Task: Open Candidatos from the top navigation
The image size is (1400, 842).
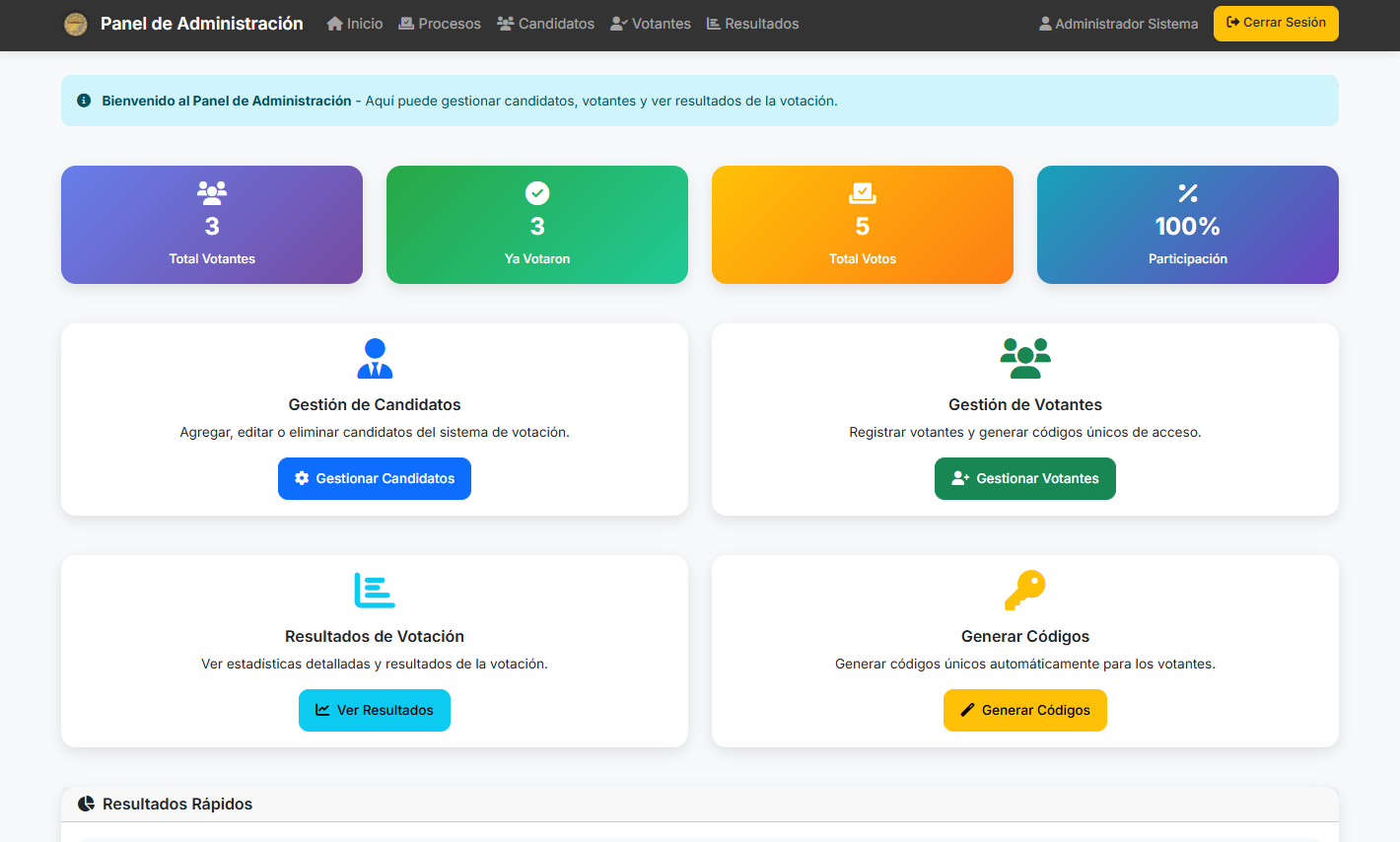Action: [x=546, y=24]
